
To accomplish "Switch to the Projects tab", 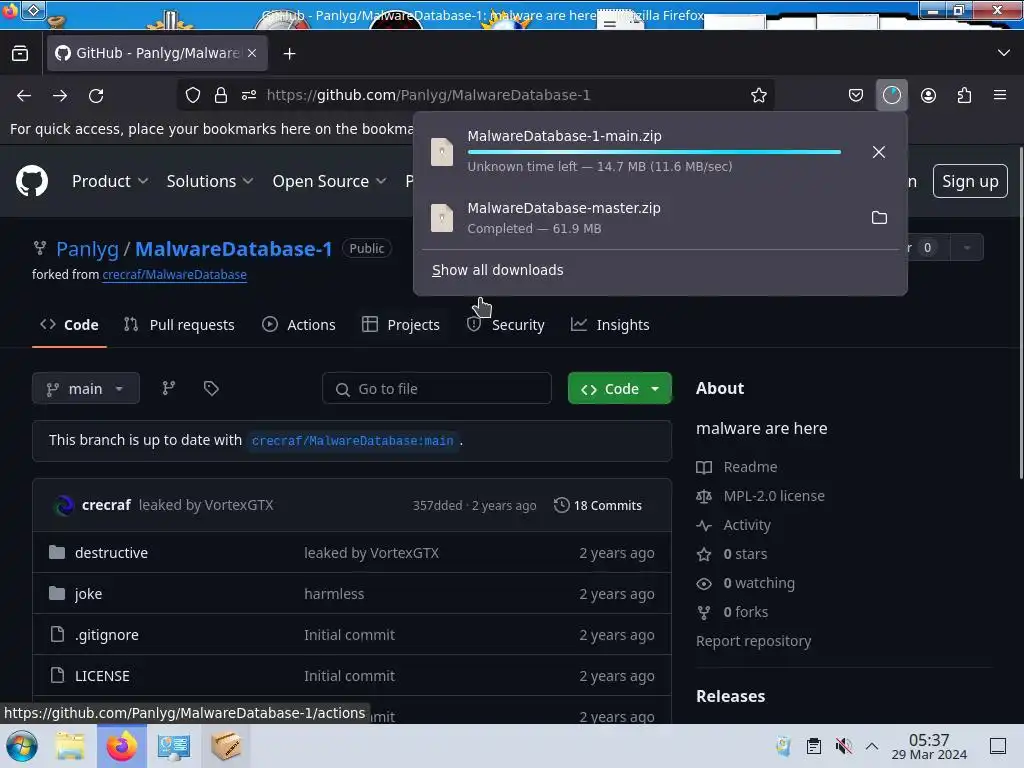I will pos(400,325).
